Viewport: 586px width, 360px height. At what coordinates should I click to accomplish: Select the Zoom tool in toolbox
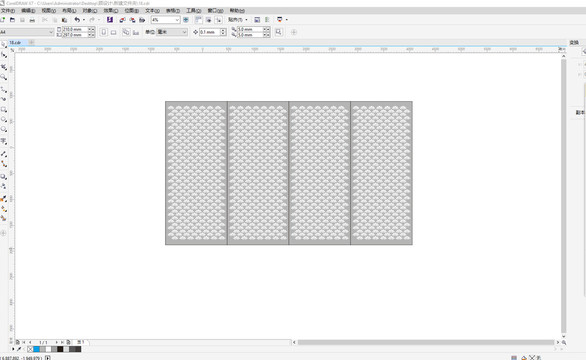coord(3,77)
